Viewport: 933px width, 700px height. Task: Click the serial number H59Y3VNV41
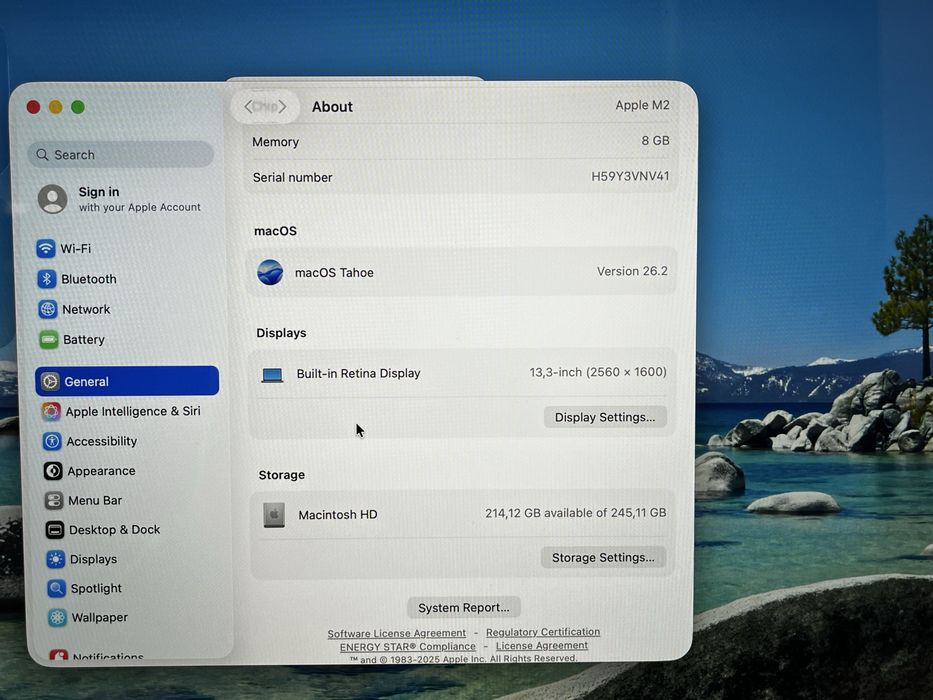630,176
